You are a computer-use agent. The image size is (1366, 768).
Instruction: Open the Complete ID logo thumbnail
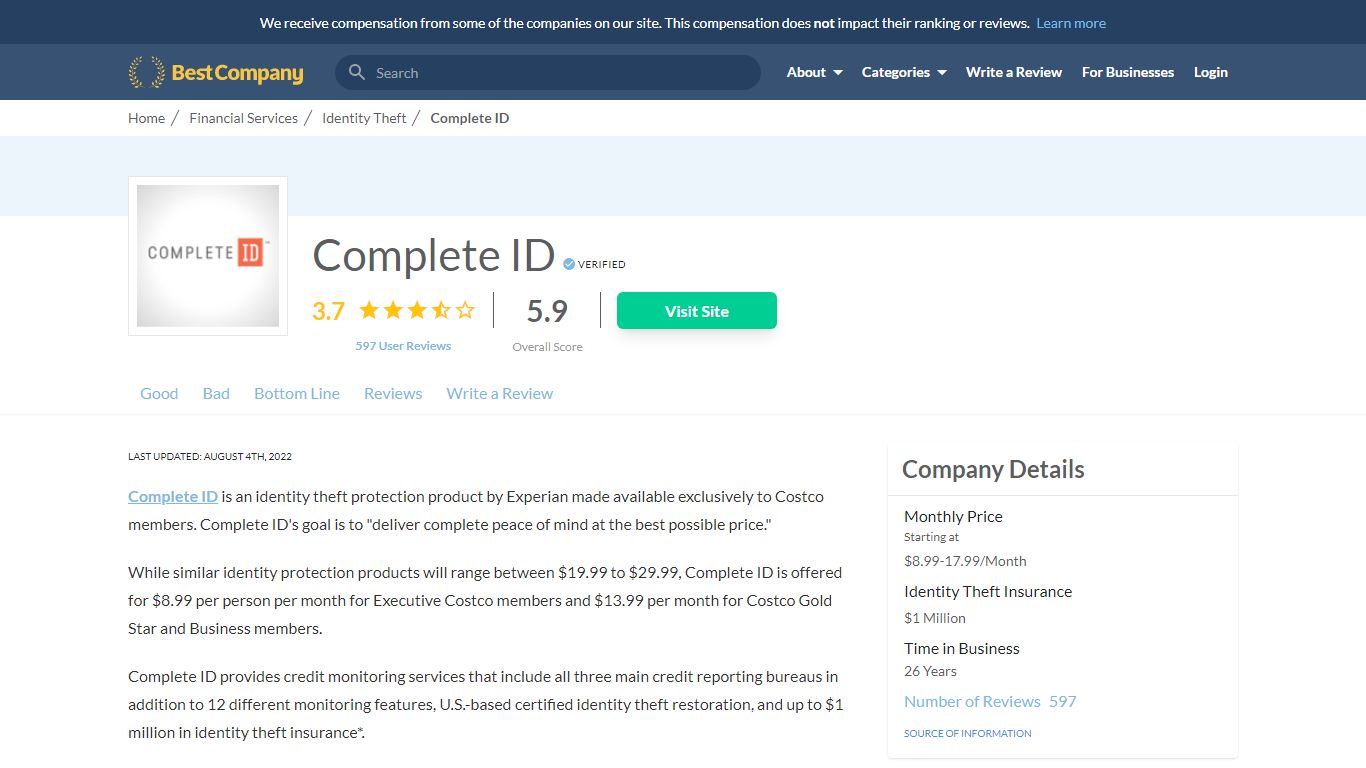click(x=208, y=256)
